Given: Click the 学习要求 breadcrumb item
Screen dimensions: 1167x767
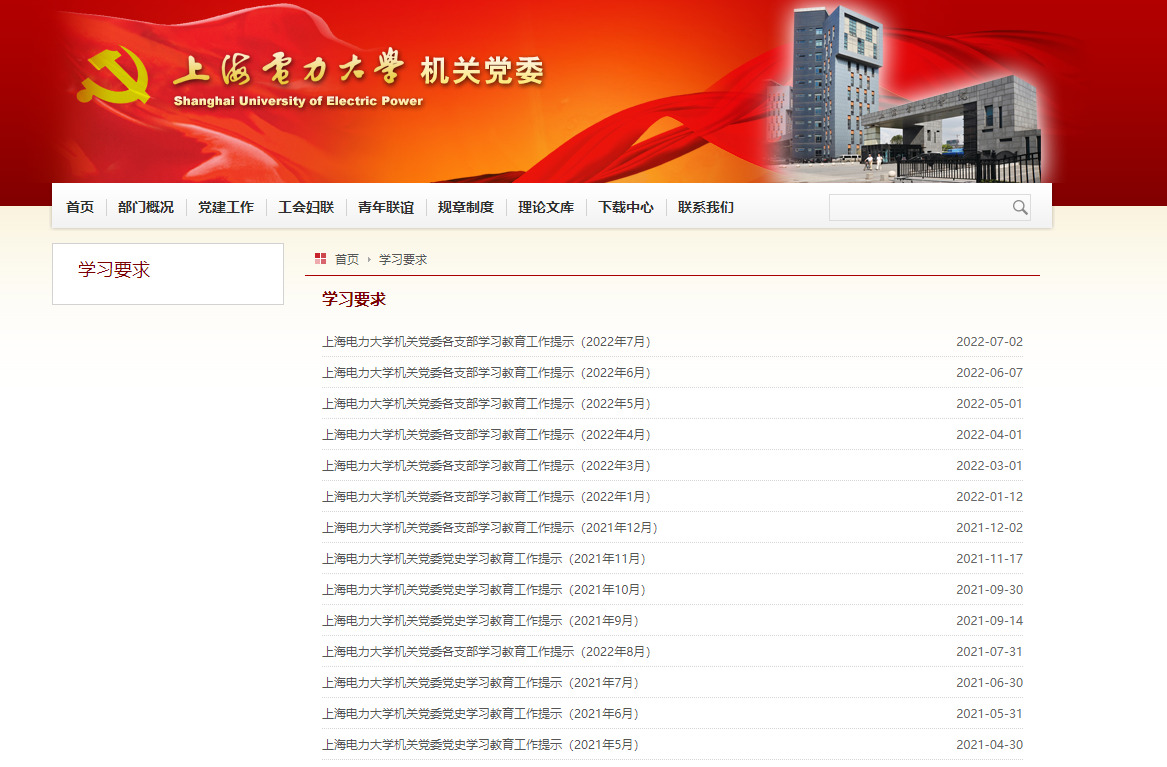Looking at the screenshot, I should (403, 259).
